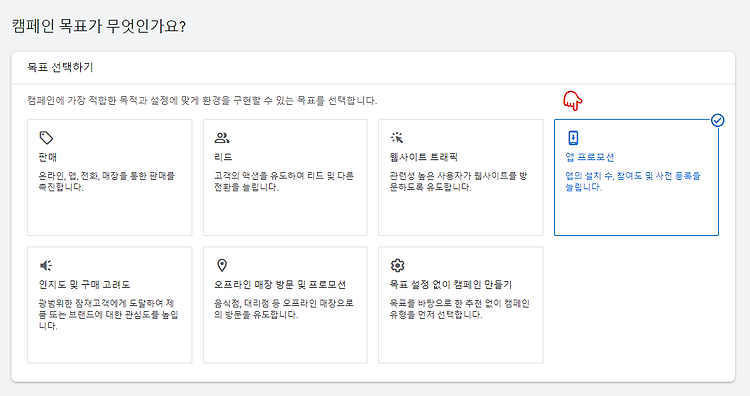Choose the 웹사이트 트래픽 goal card
Screen dimensions: 750x396
point(461,177)
